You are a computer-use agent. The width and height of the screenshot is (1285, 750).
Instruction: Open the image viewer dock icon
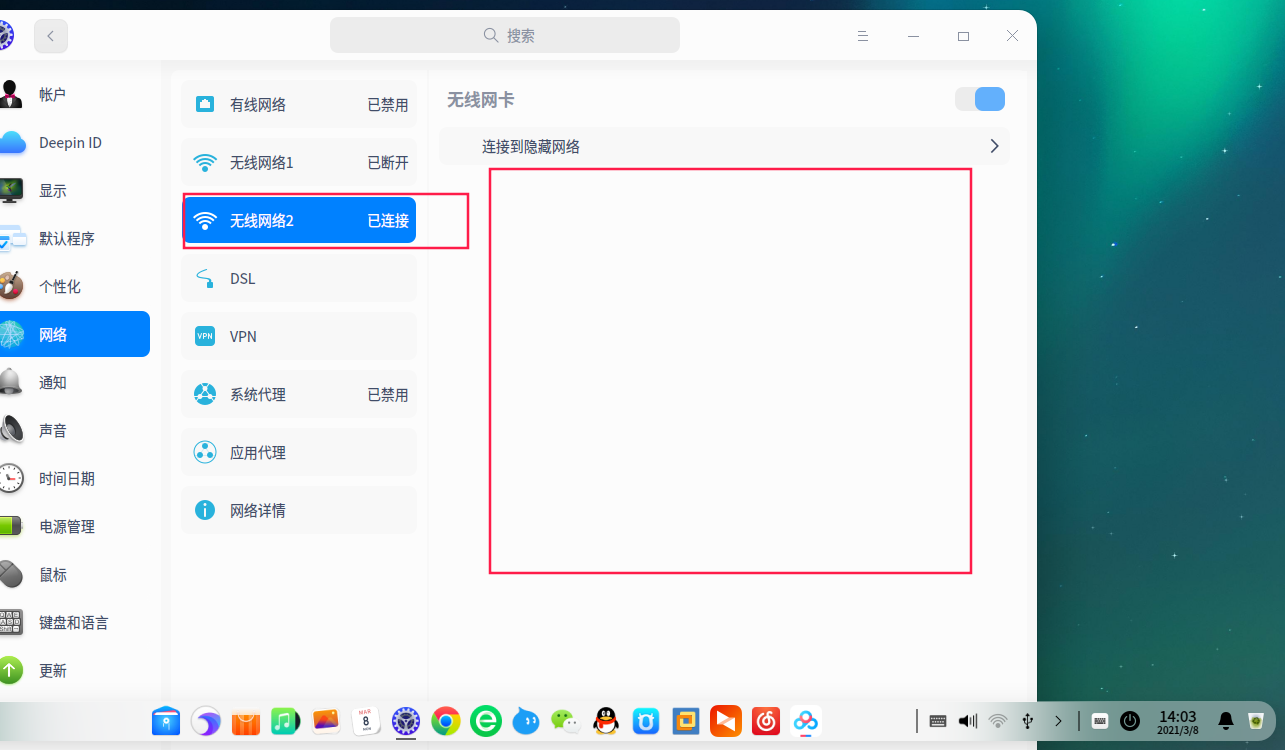[x=326, y=720]
